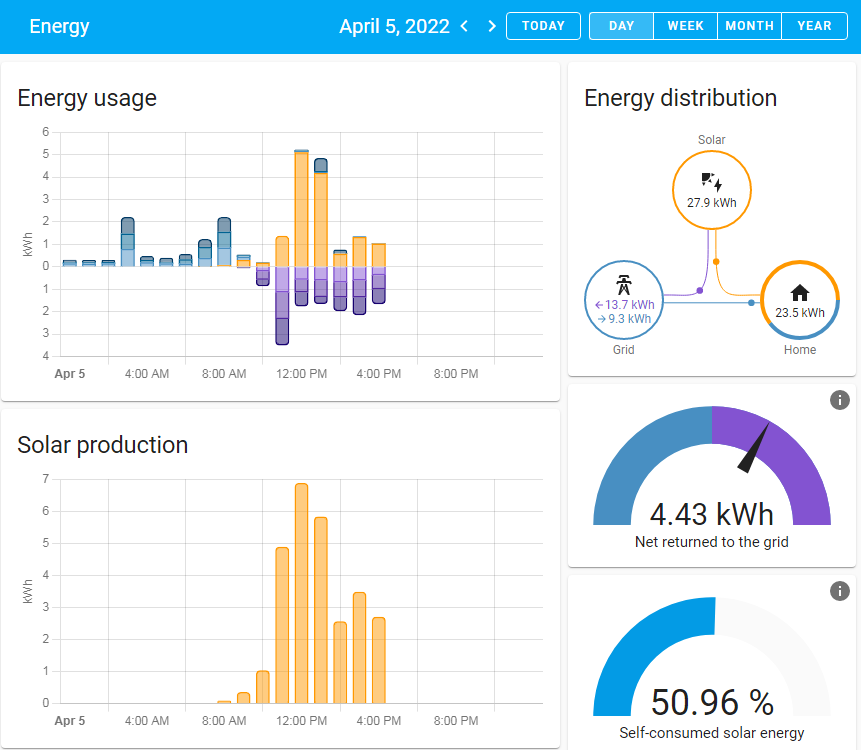This screenshot has width=861, height=750.
Task: Click the tallest orange bar in Energy usage
Action: (301, 208)
